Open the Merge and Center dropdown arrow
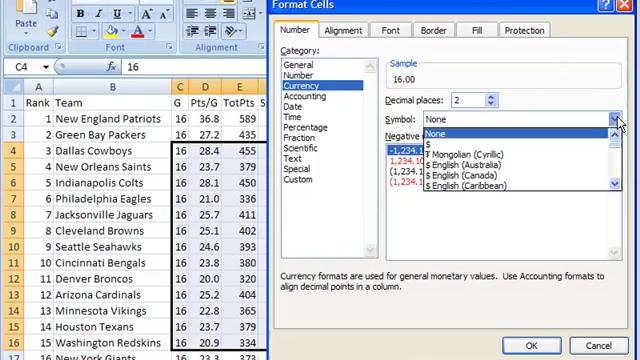The height and width of the screenshot is (360, 640). pos(260,14)
